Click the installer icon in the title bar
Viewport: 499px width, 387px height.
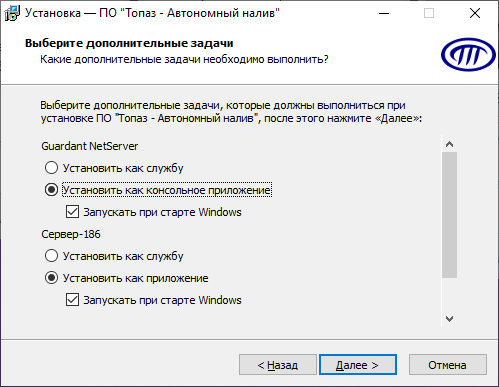pos(12,13)
